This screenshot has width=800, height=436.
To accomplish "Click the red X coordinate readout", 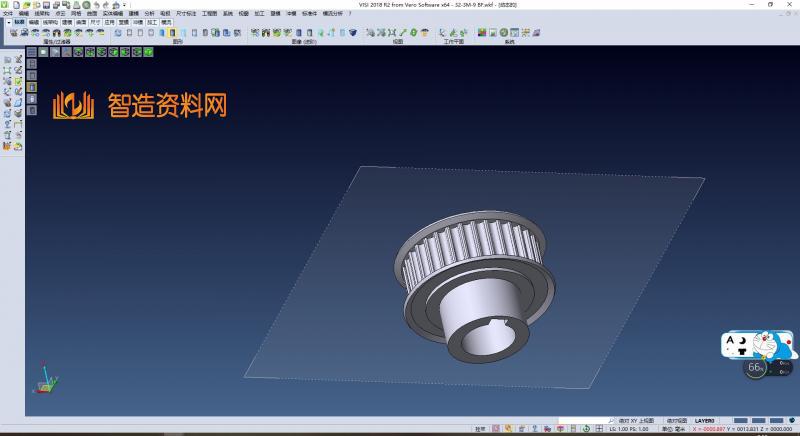I will click(x=708, y=429).
